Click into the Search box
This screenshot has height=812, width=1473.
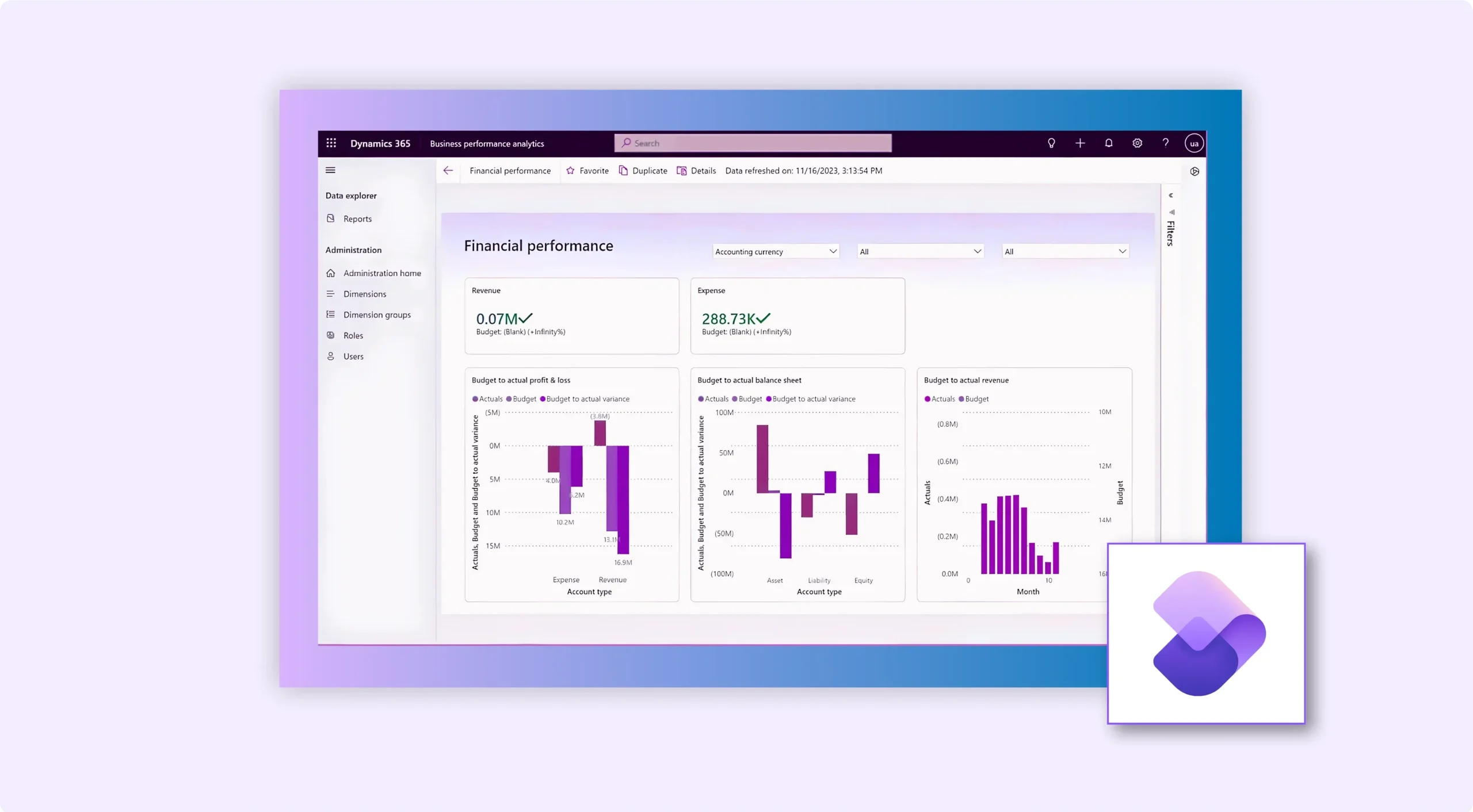(753, 143)
